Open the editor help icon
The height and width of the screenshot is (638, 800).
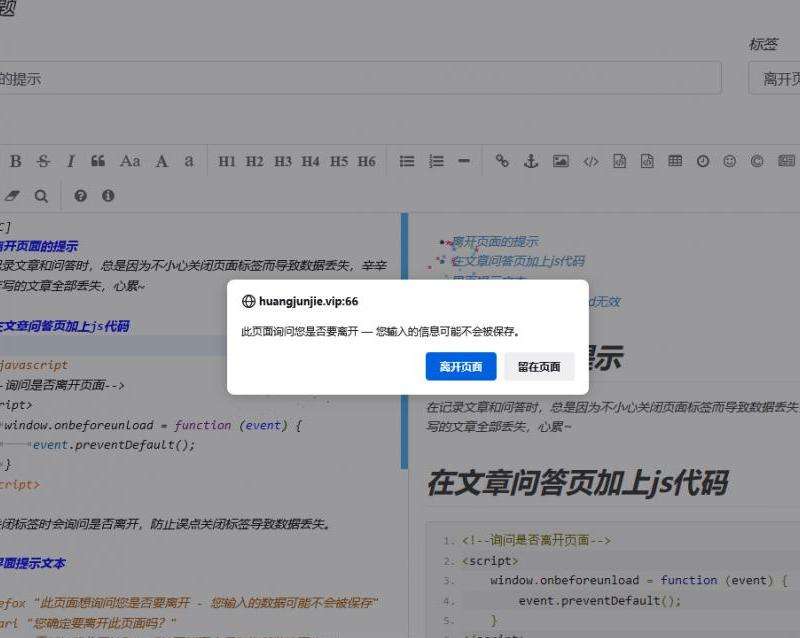coord(80,196)
